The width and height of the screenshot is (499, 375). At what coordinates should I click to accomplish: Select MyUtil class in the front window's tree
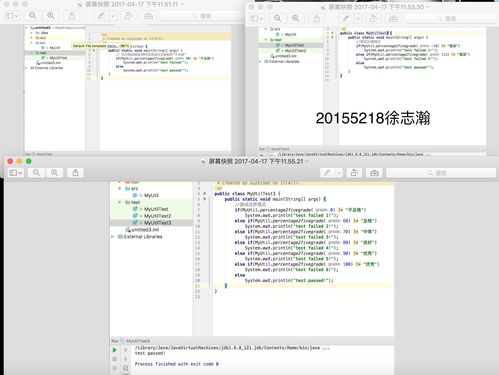[151, 195]
